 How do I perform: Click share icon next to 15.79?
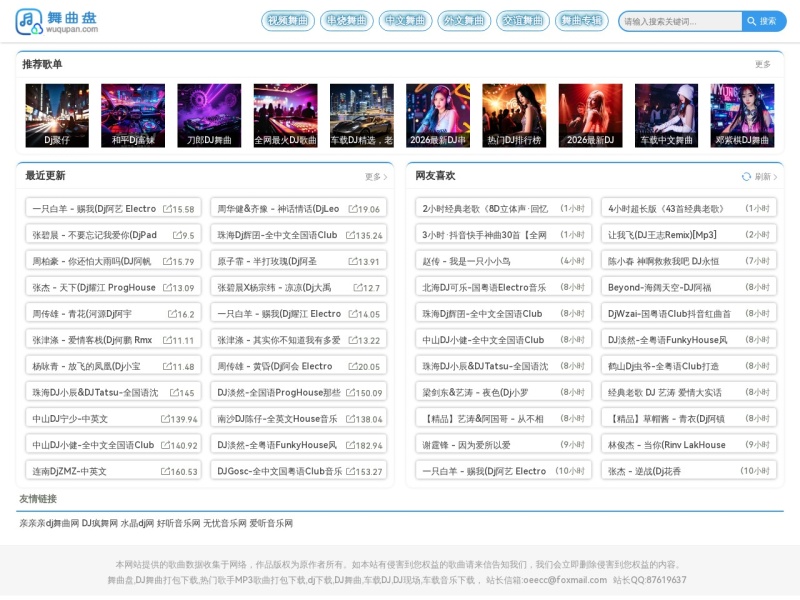[x=167, y=261]
